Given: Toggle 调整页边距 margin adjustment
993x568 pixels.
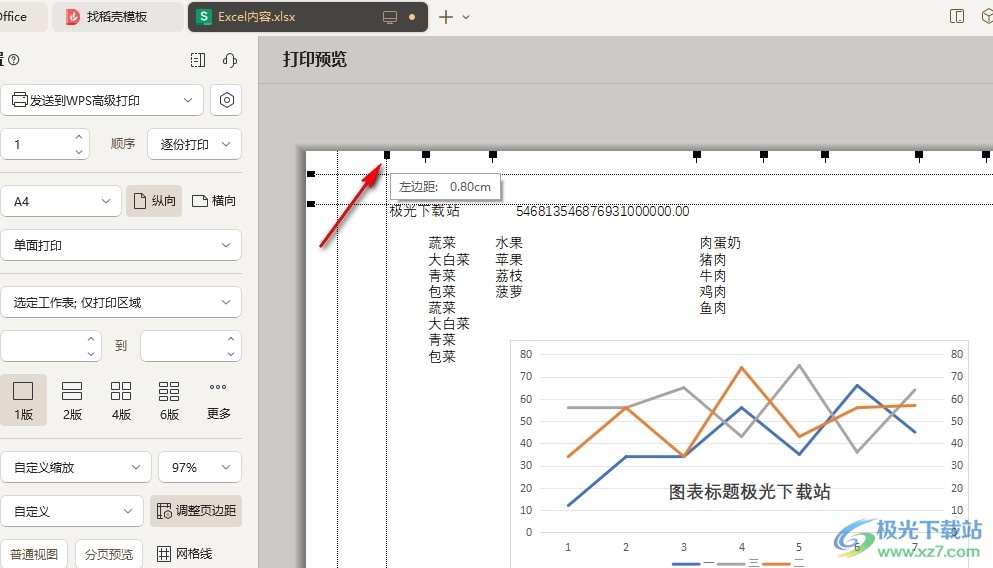Looking at the screenshot, I should pos(196,511).
